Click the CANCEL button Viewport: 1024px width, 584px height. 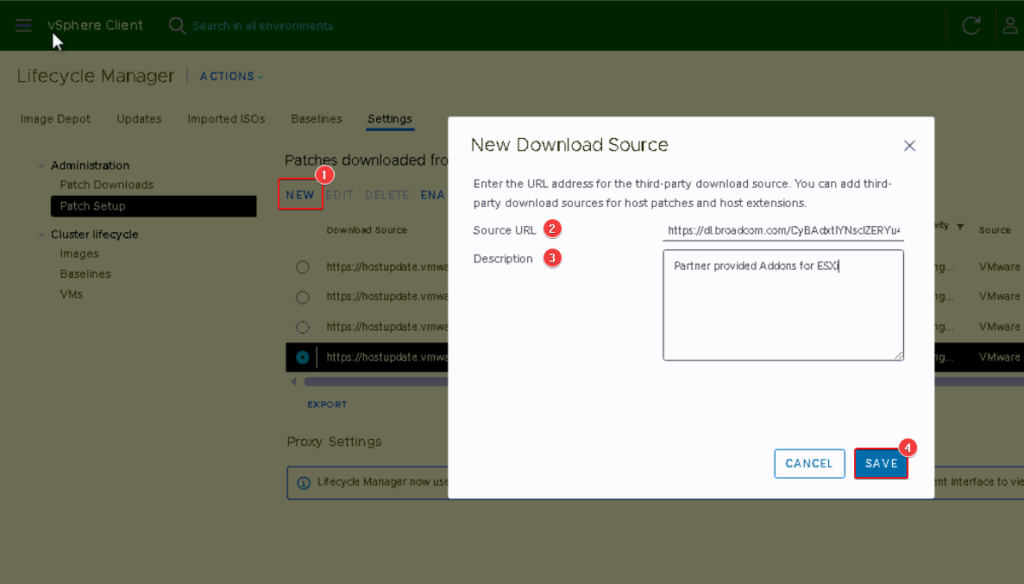(x=809, y=464)
